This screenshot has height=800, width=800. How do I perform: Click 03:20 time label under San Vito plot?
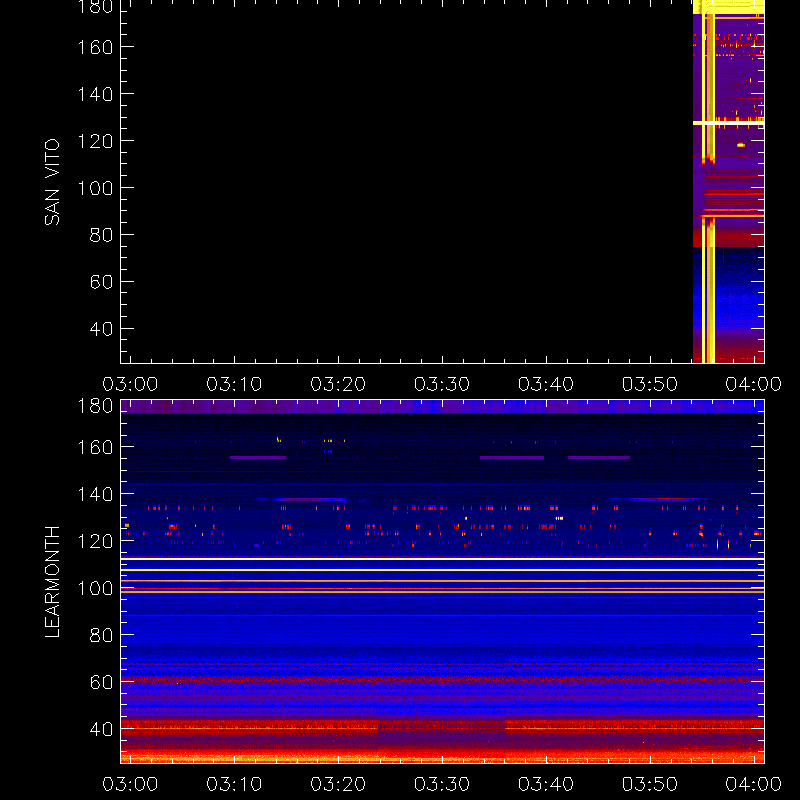pyautogui.click(x=338, y=384)
